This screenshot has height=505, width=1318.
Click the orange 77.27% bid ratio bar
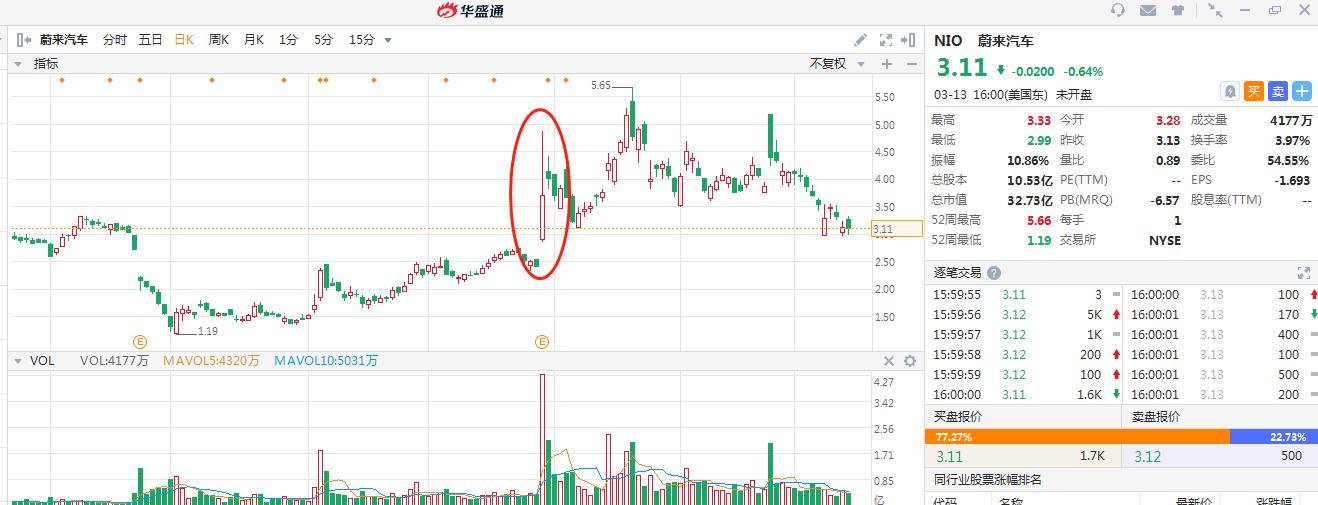click(1077, 436)
